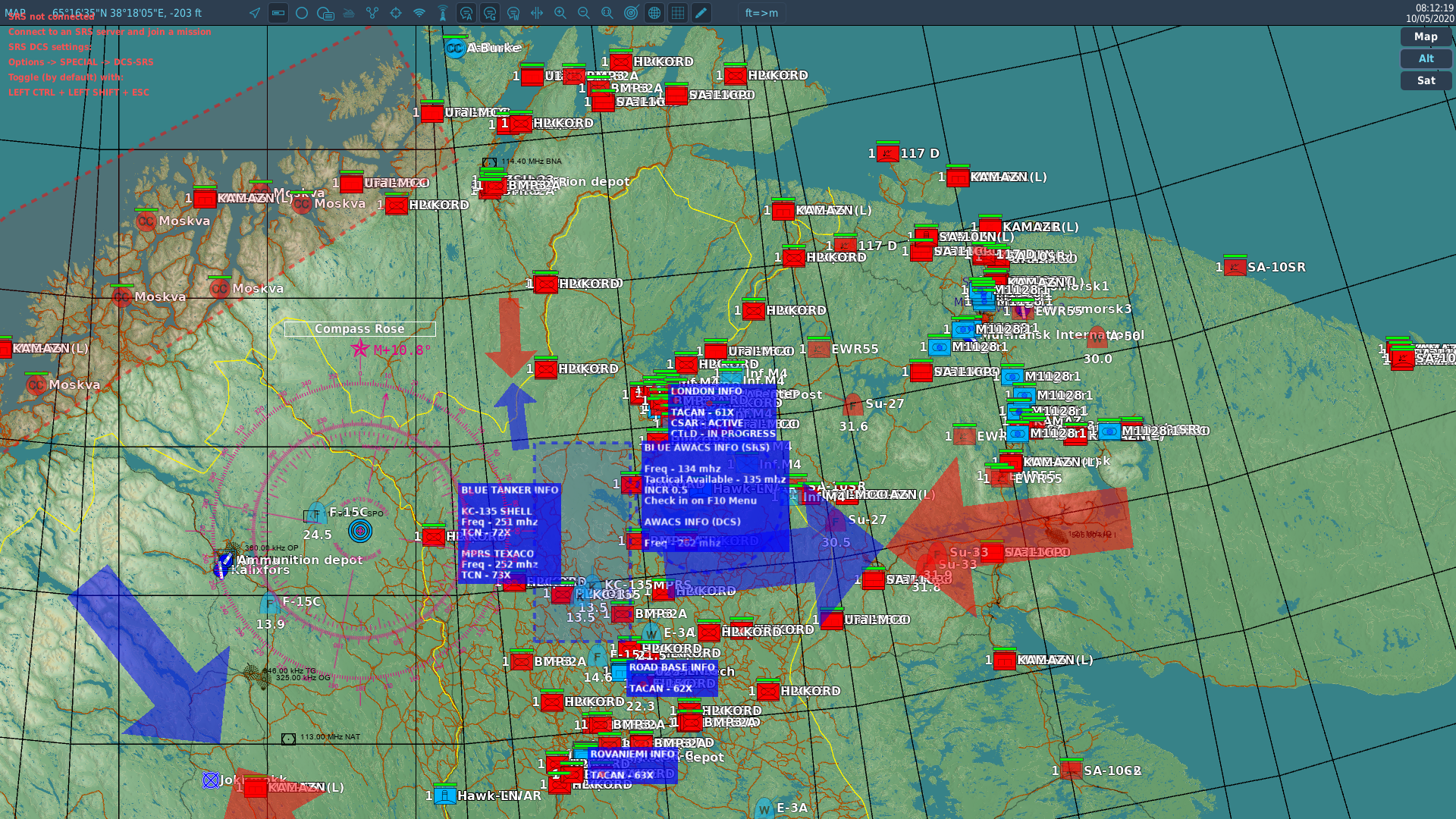Click the SA-10SR unit icon
1456x819 pixels.
click(x=1235, y=267)
